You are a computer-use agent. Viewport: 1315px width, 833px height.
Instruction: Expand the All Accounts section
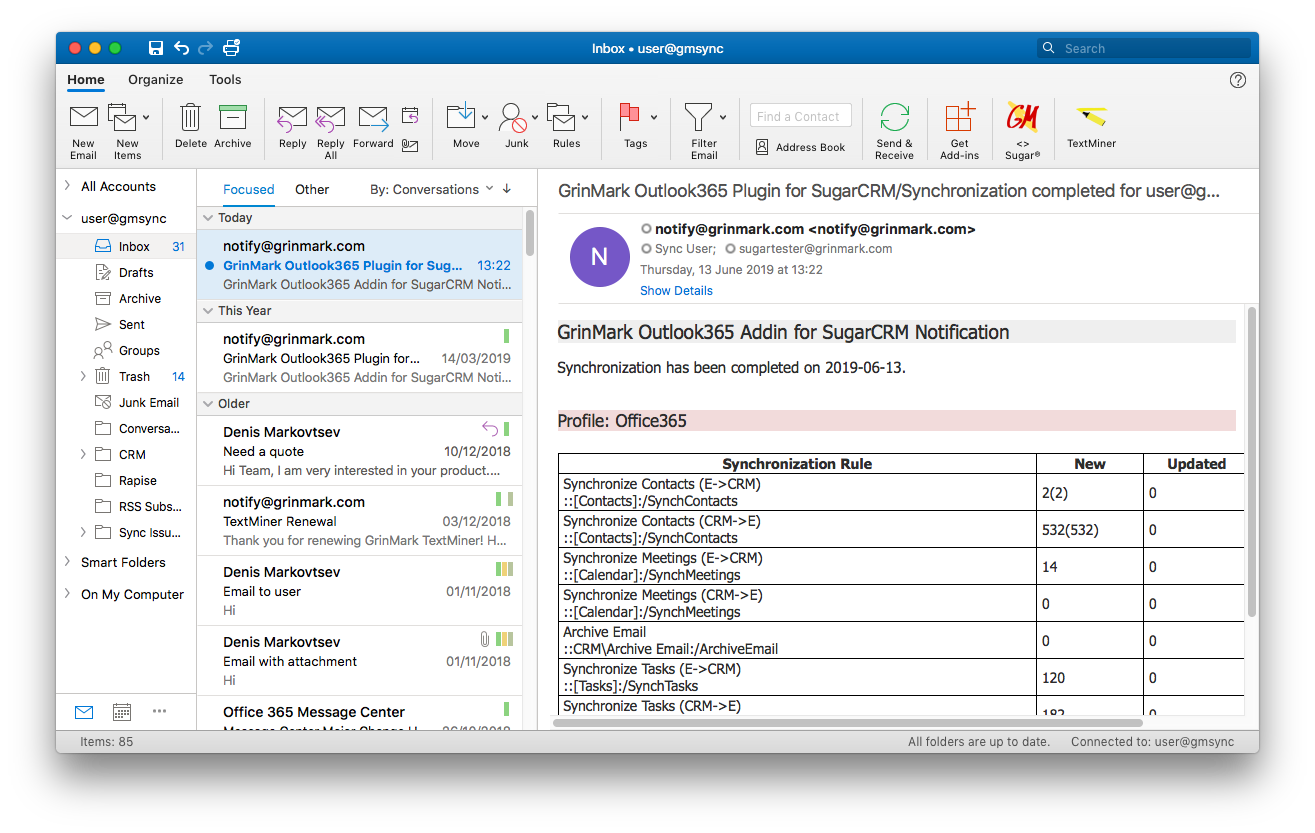coord(67,185)
